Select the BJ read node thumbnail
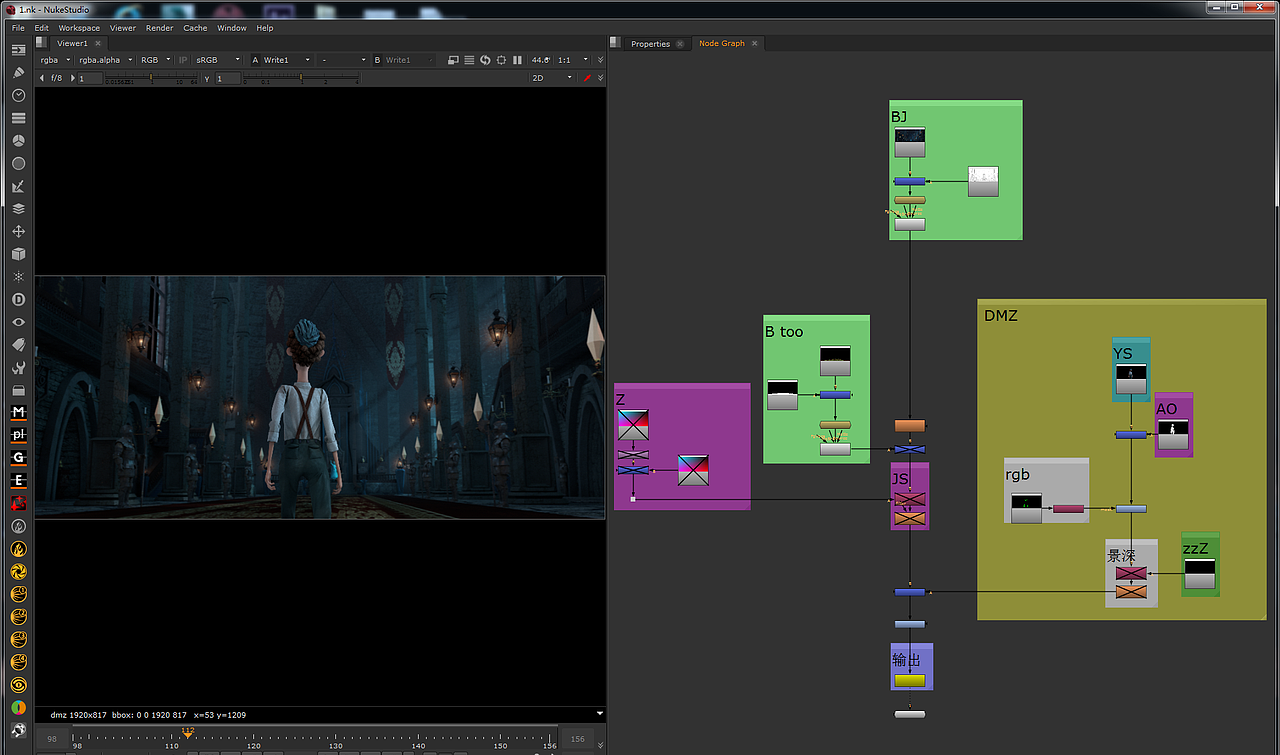 (909, 143)
